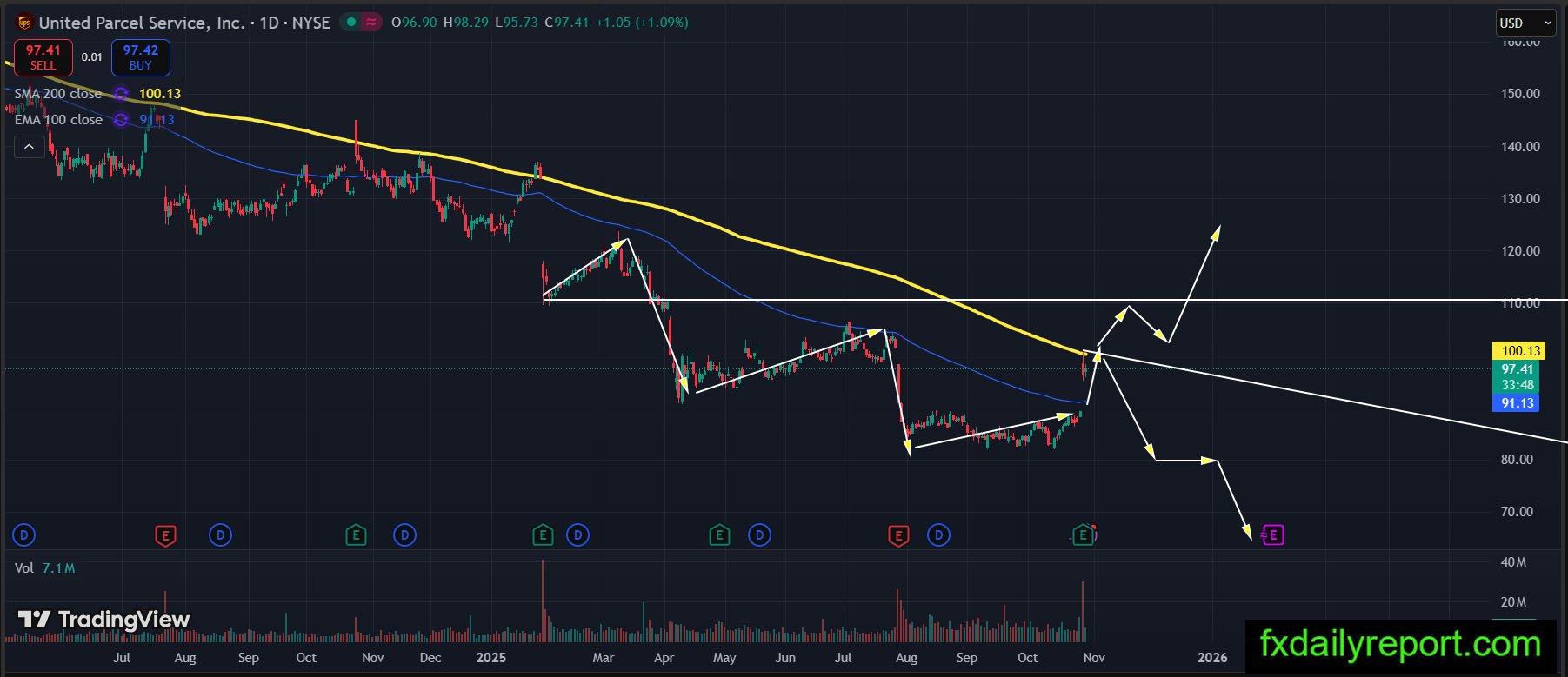Click the 0.01 spread between Sell and Buy

91,57
